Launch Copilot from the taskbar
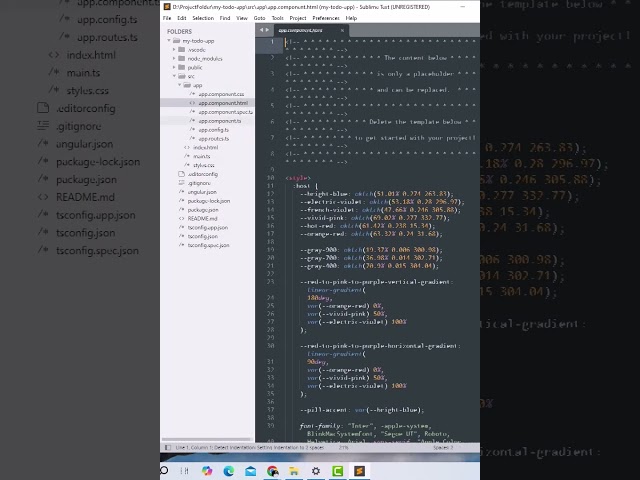 [x=207, y=471]
